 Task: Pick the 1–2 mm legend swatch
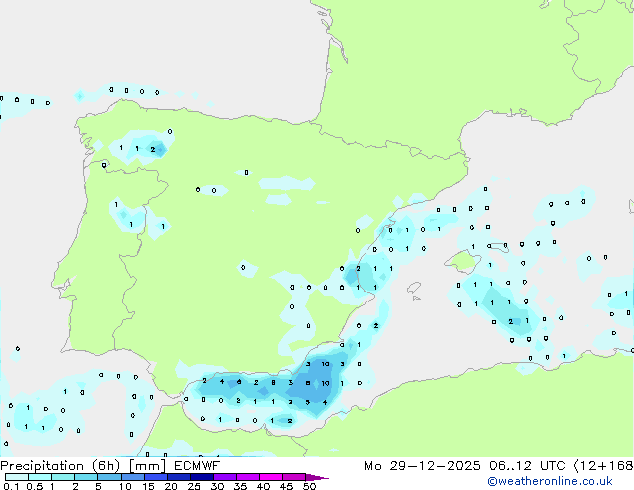click(x=63, y=477)
